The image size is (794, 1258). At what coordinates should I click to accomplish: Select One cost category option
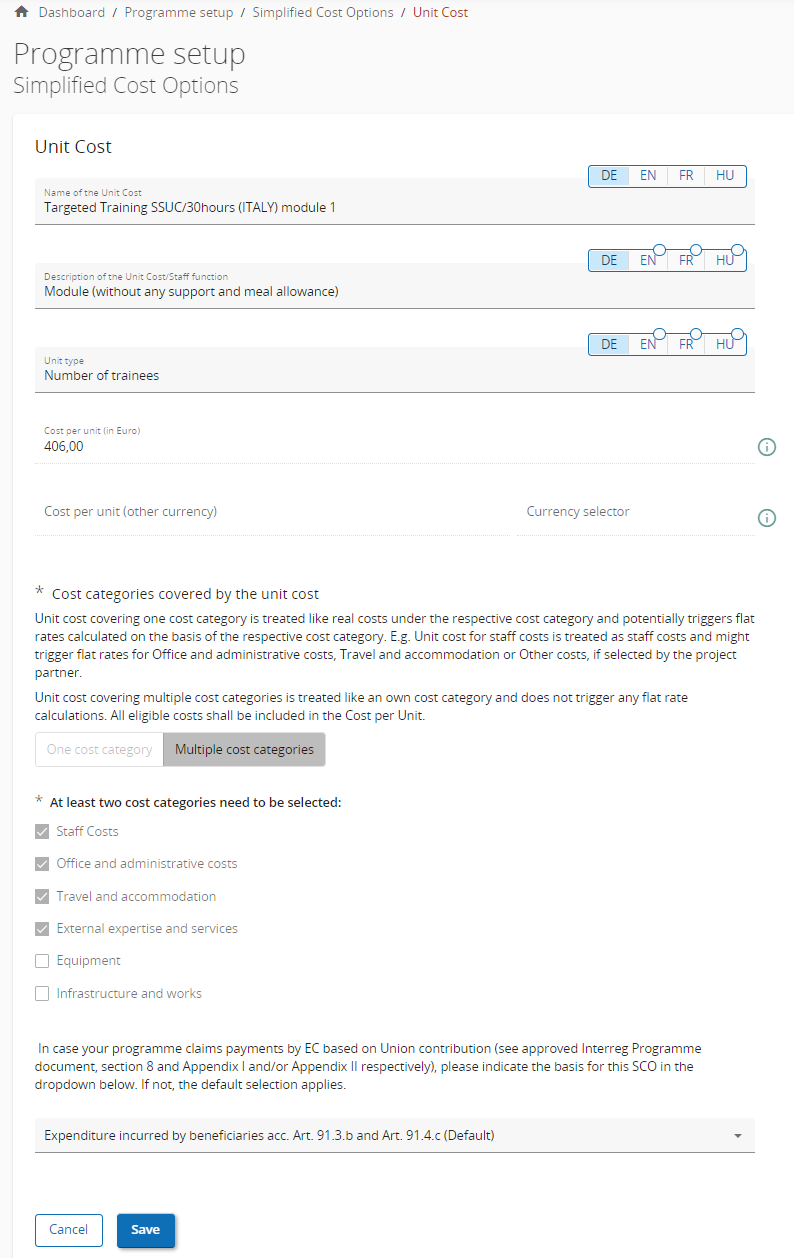tap(99, 749)
